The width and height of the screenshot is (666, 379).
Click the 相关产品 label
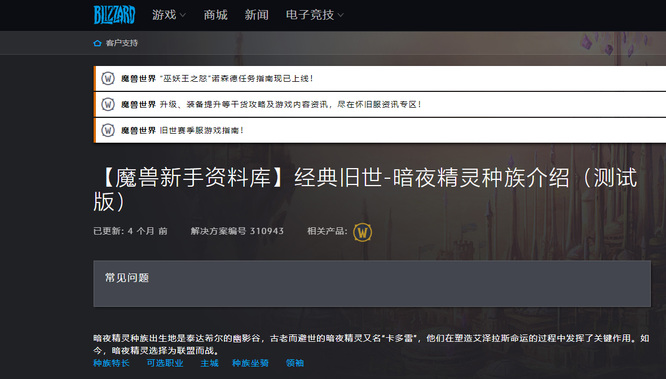point(327,231)
